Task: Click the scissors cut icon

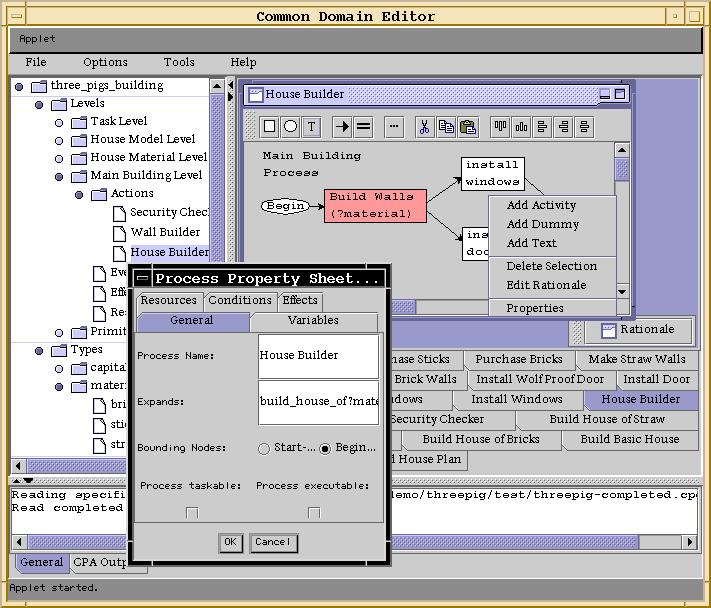Action: tap(424, 127)
